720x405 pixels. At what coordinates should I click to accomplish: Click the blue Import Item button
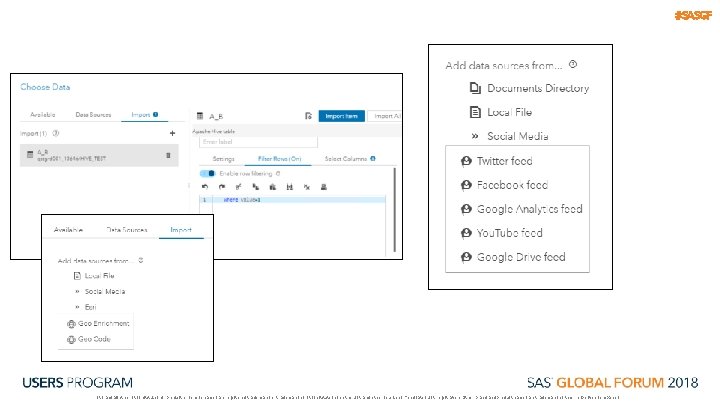342,116
